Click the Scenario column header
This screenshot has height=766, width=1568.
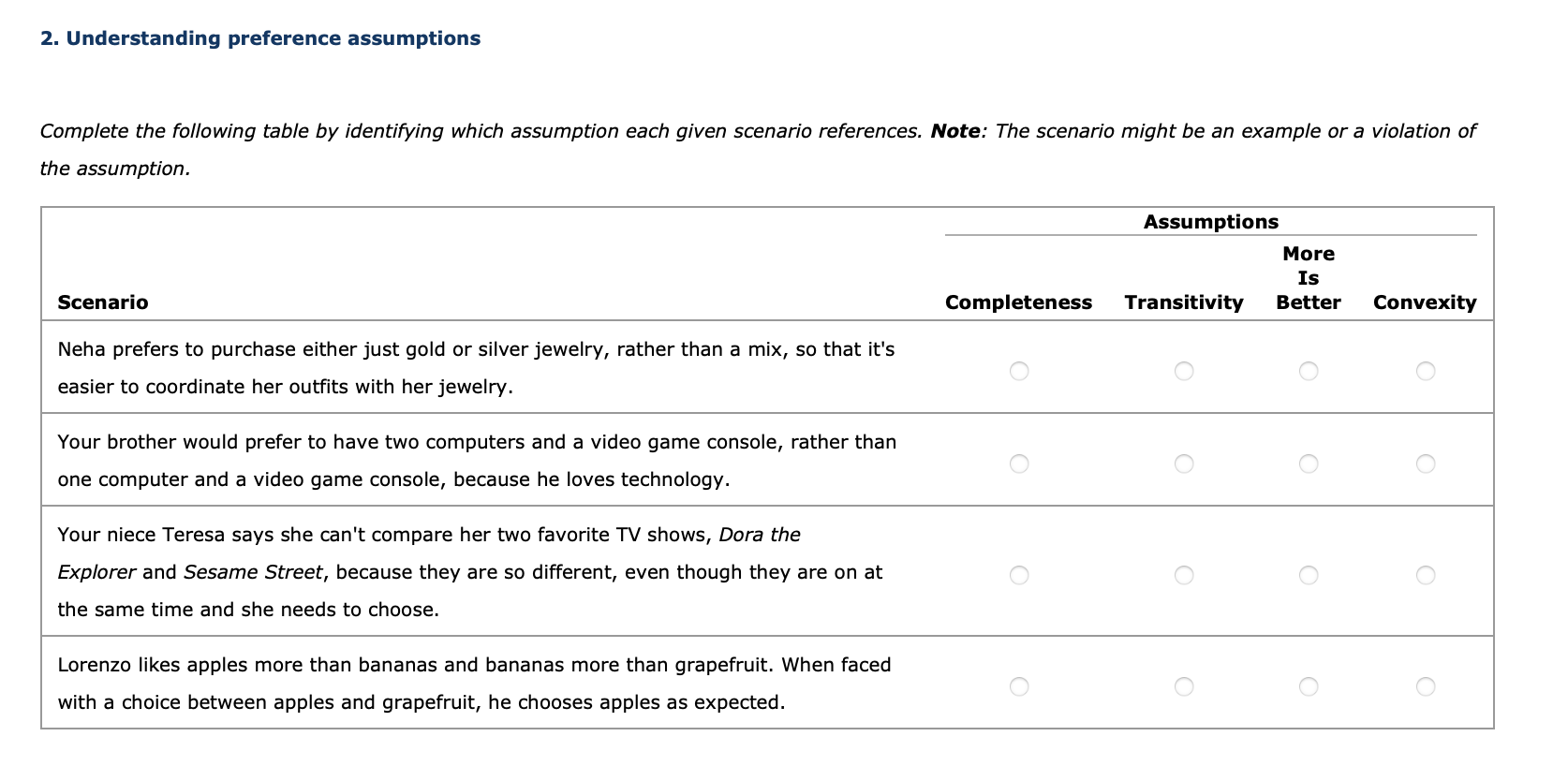(103, 302)
